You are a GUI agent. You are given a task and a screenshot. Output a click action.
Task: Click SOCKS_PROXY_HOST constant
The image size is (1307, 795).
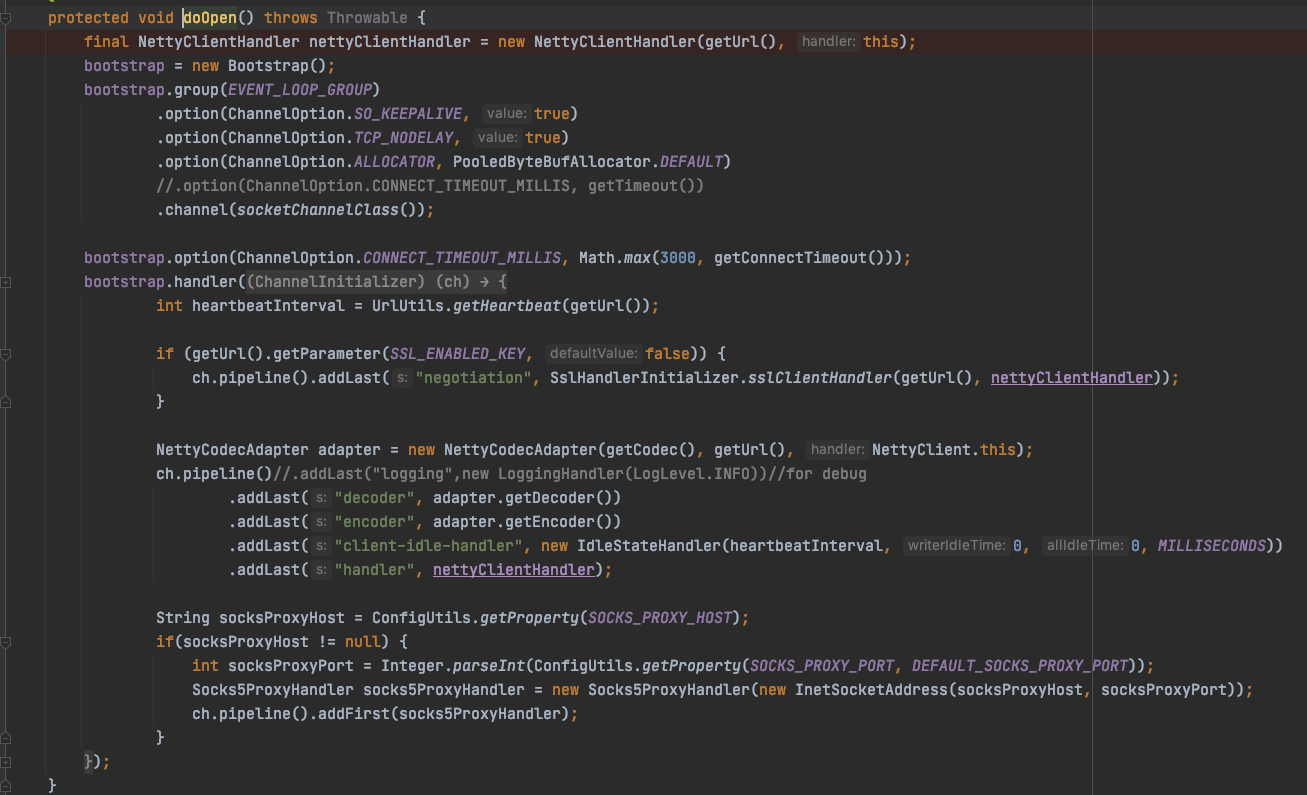(660, 618)
